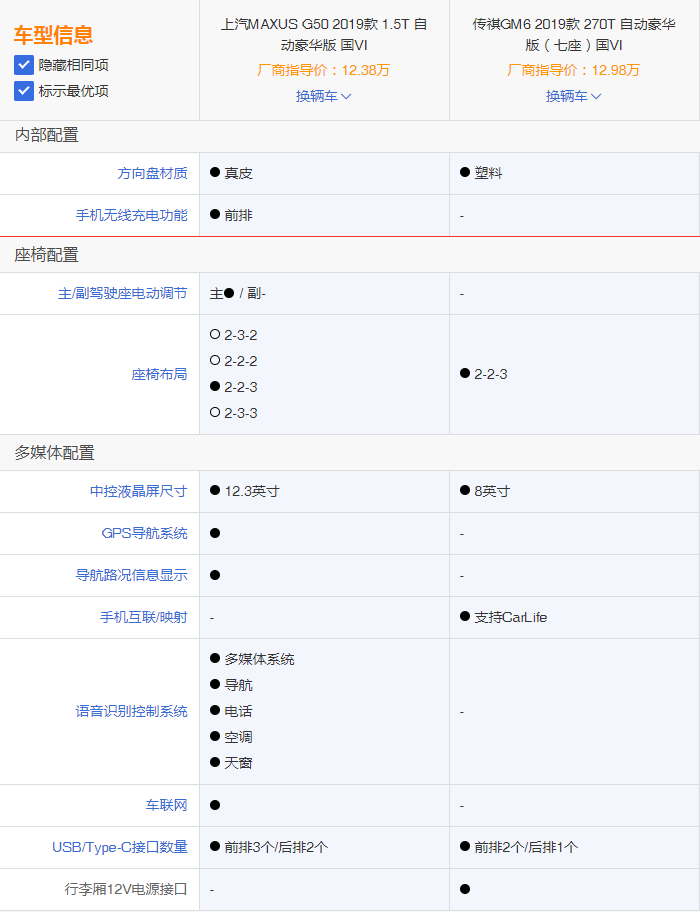Image resolution: width=700 pixels, height=912 pixels.
Task: Click the 前排2个/后排1个 USB value
Action: coord(526,847)
